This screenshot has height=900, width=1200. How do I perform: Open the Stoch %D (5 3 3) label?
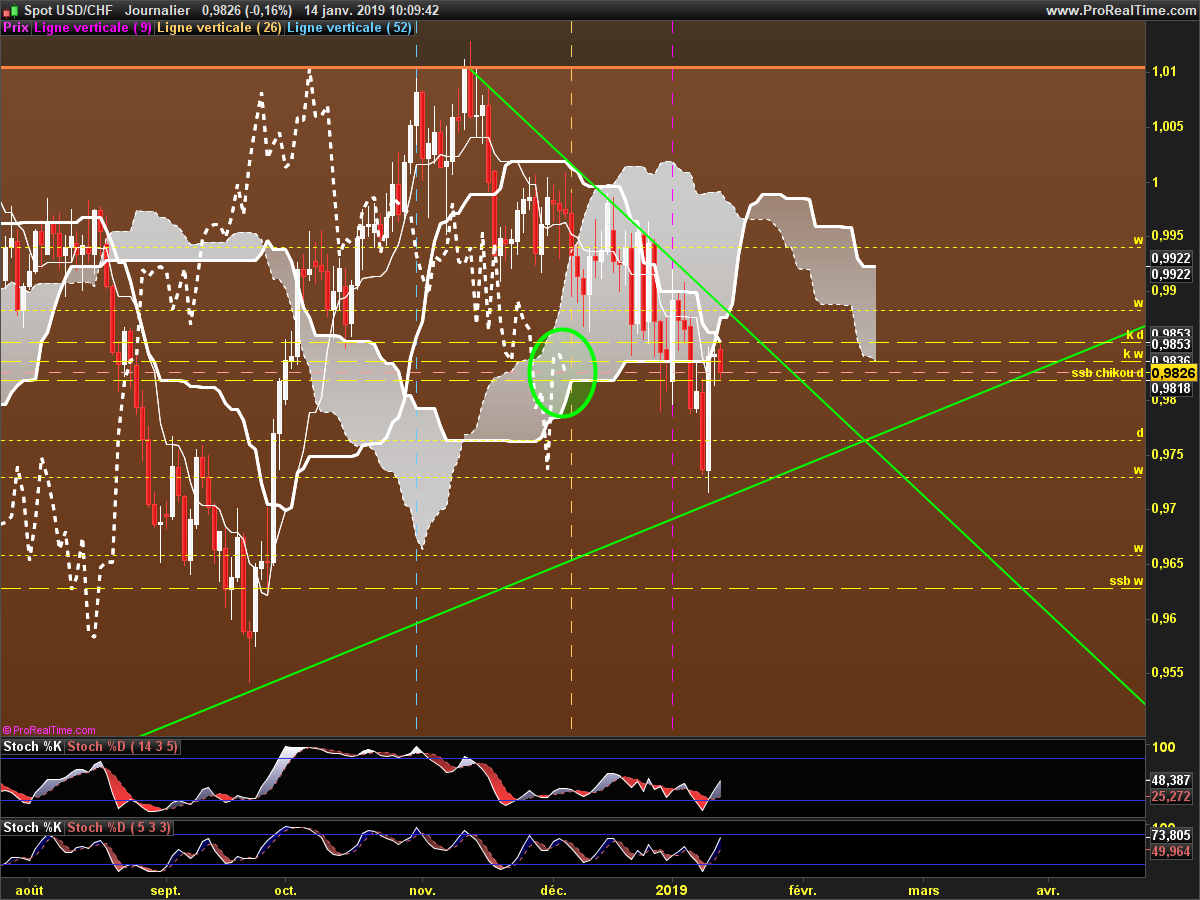(x=119, y=827)
